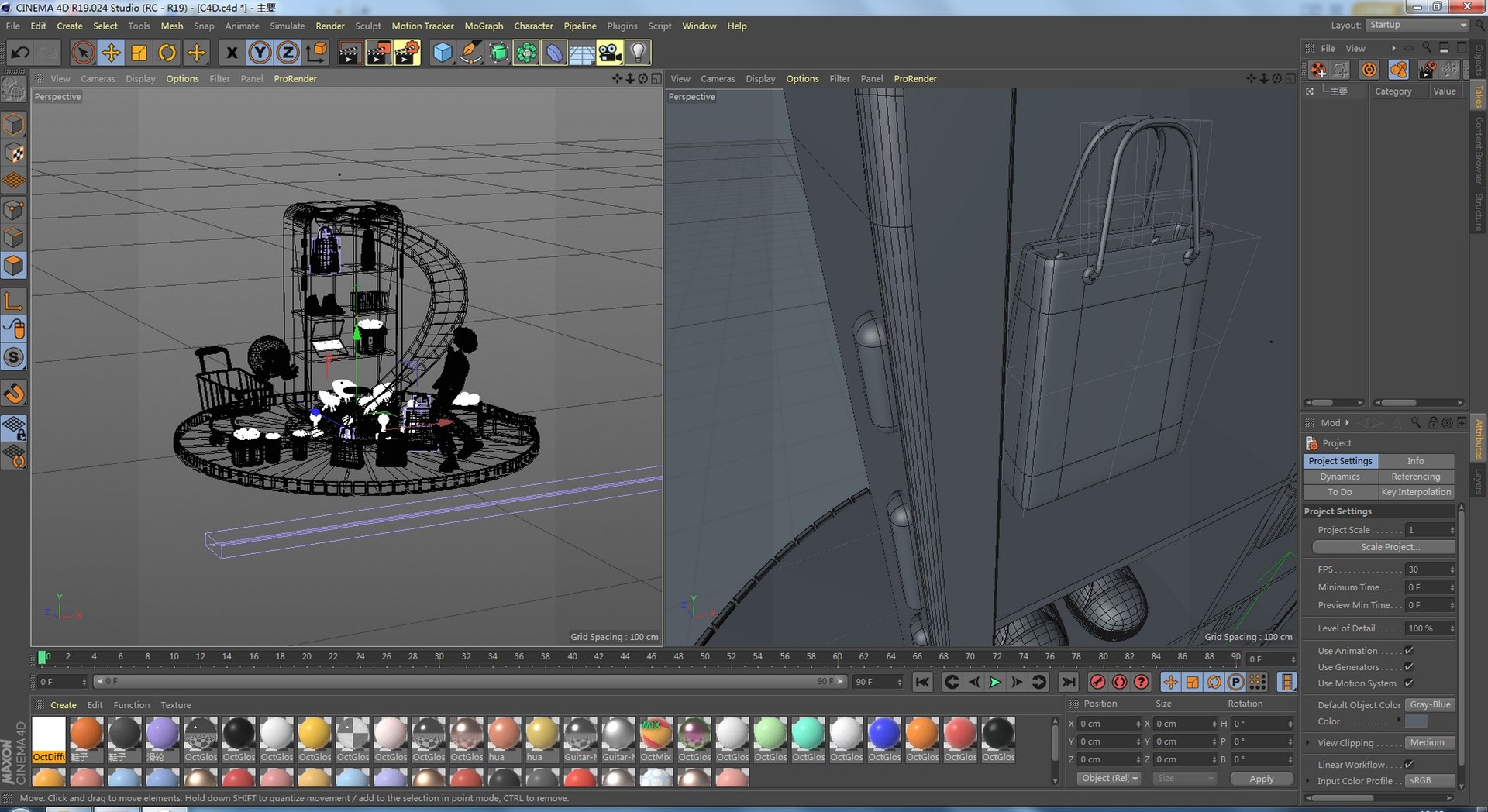
Task: Open the green Array modeling objects icon
Action: pos(526,53)
